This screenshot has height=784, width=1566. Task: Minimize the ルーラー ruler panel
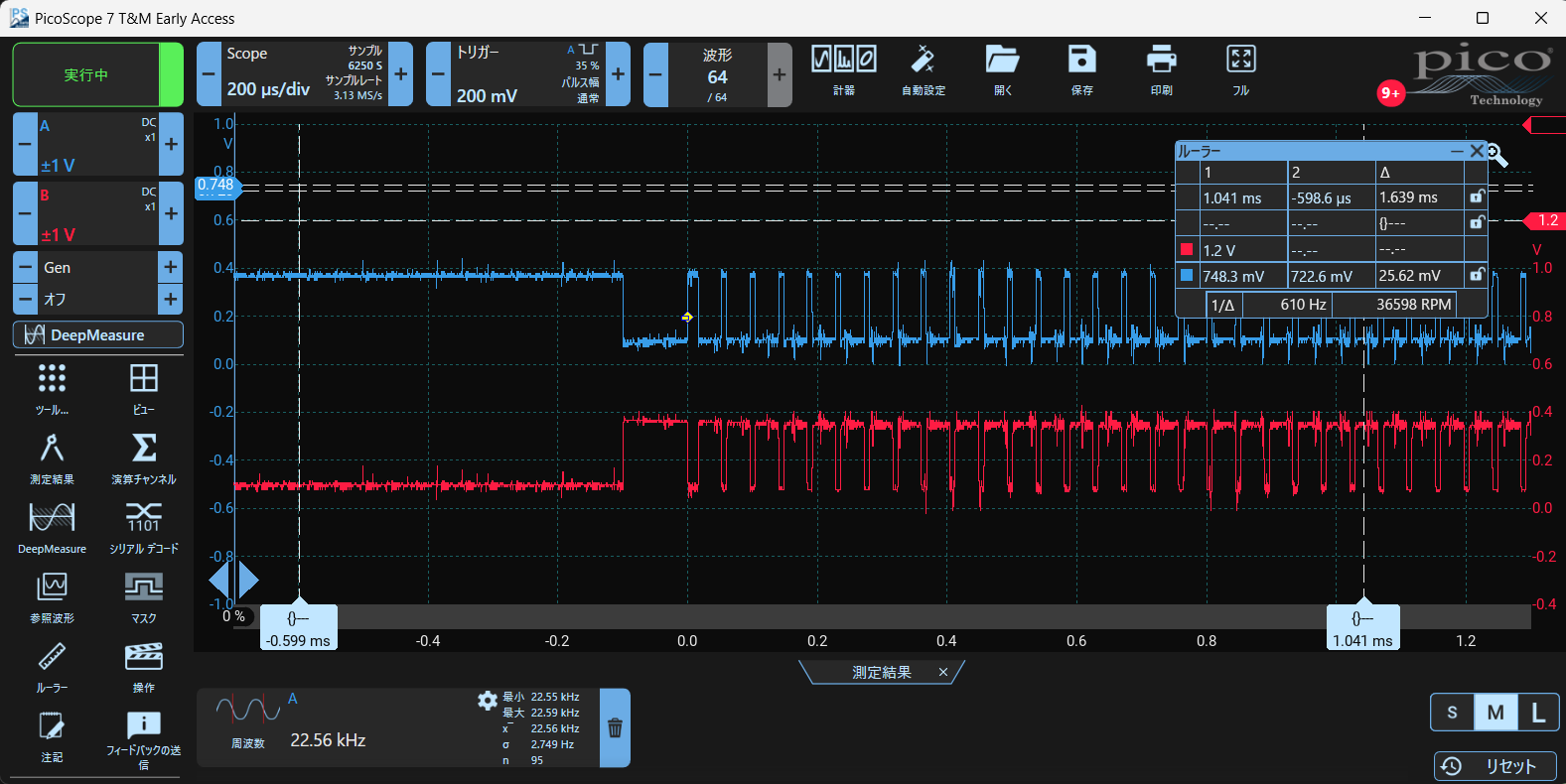(x=1457, y=151)
